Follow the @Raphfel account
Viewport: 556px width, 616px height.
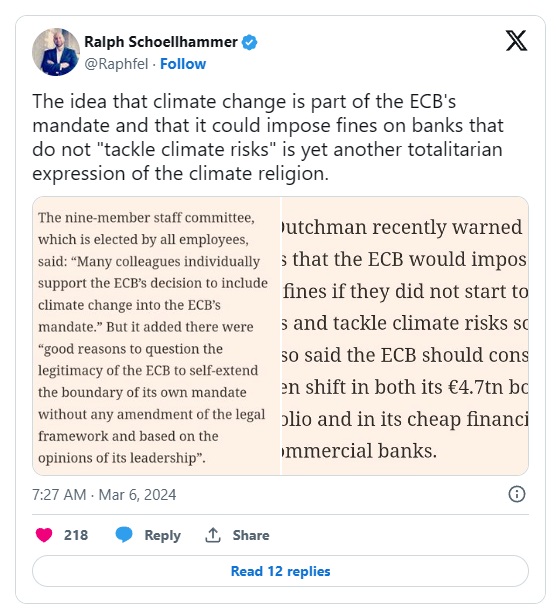[183, 64]
